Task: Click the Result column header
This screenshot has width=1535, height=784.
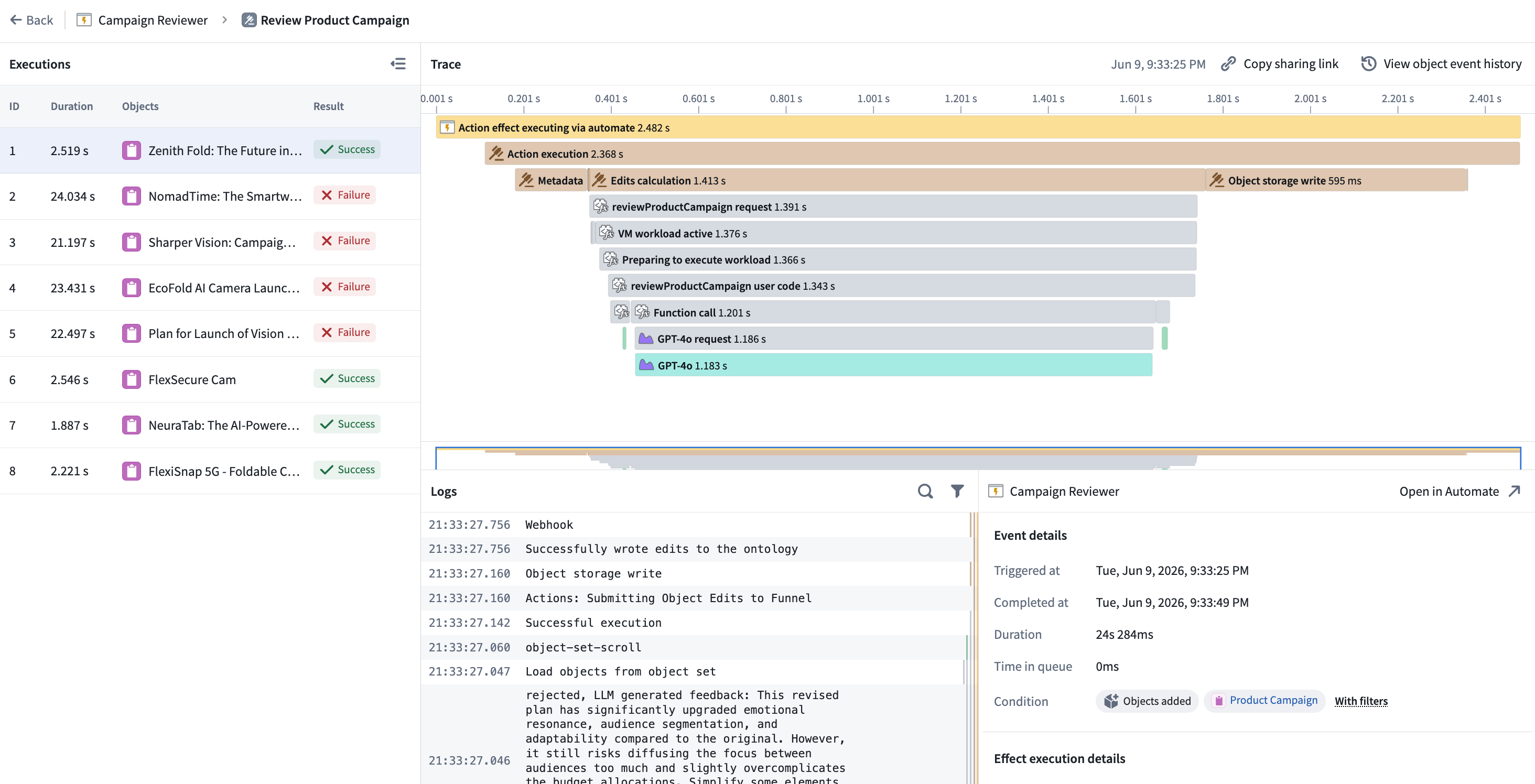Action: pyautogui.click(x=328, y=106)
